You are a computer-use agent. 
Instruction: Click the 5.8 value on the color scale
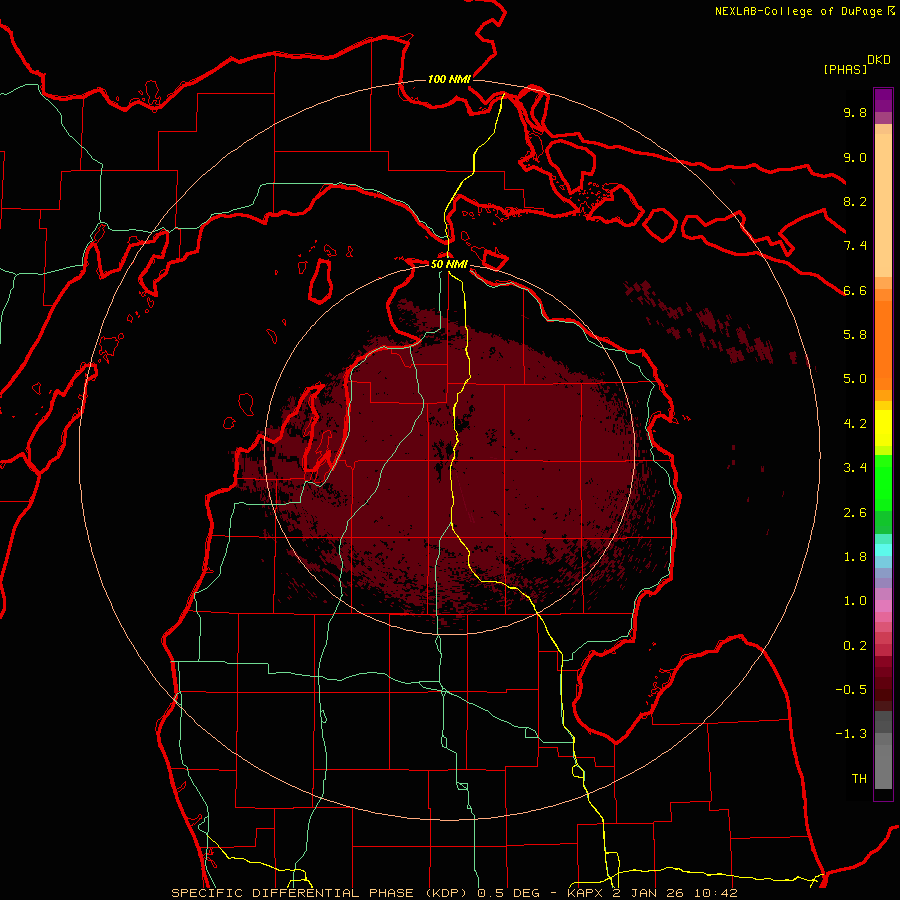855,334
